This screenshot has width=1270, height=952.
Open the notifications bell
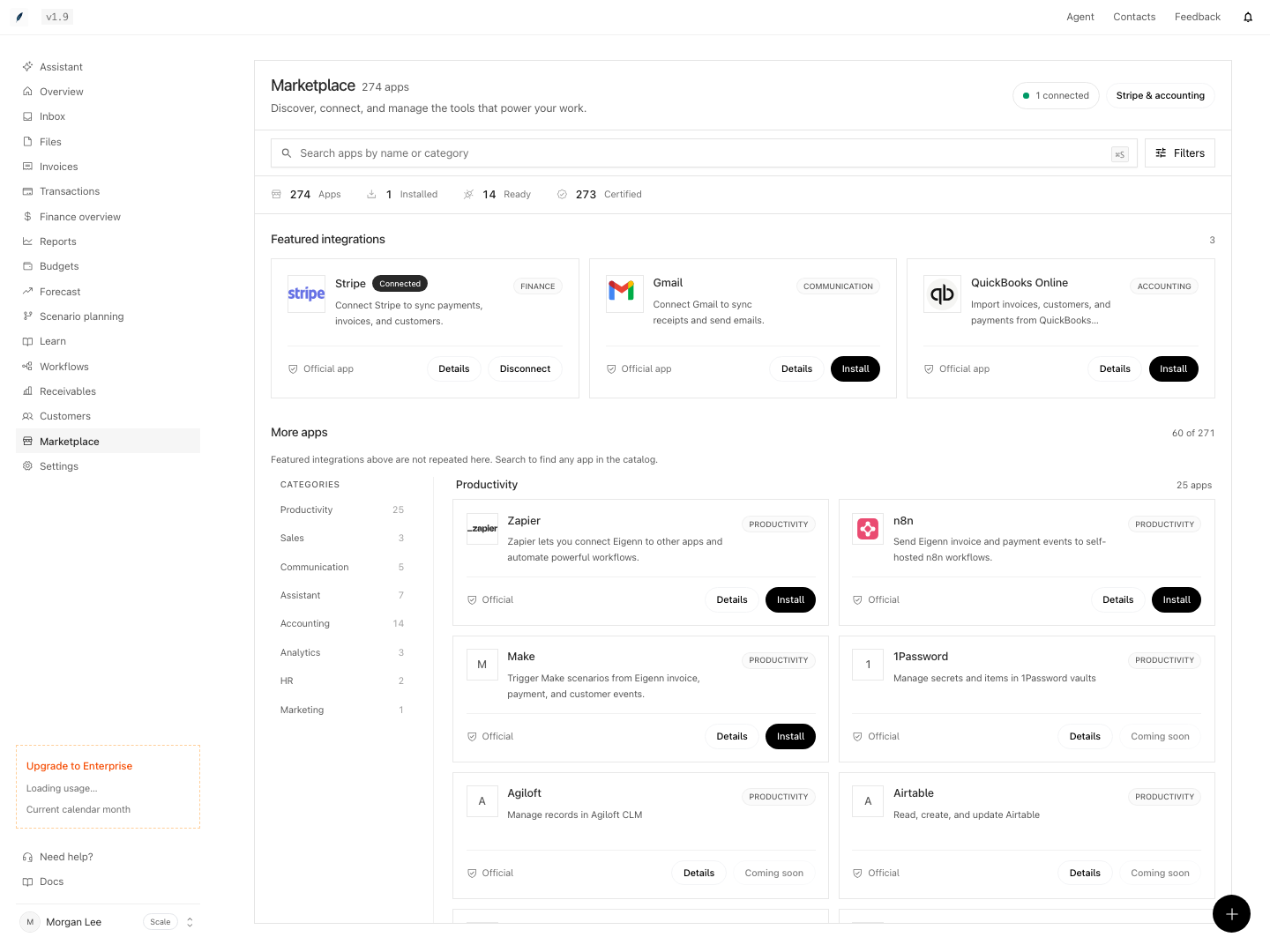point(1248,17)
